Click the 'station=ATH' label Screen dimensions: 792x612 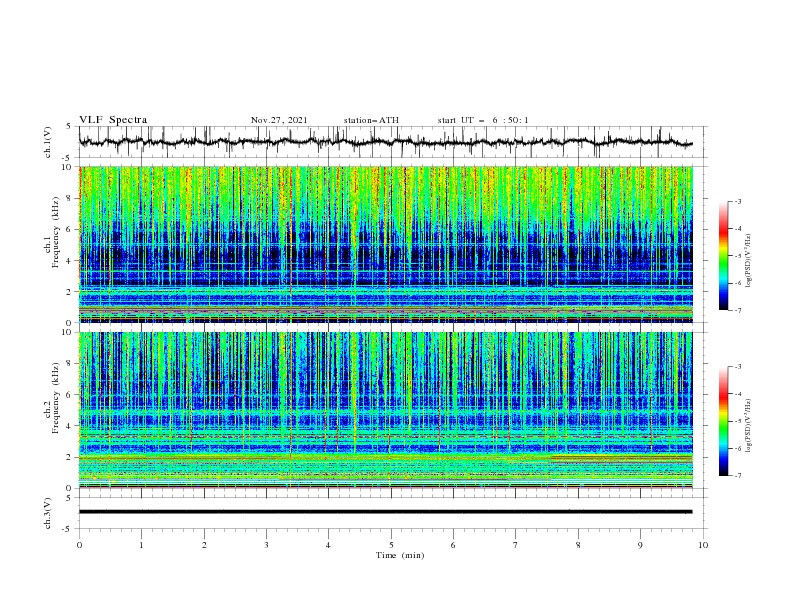[x=371, y=120]
